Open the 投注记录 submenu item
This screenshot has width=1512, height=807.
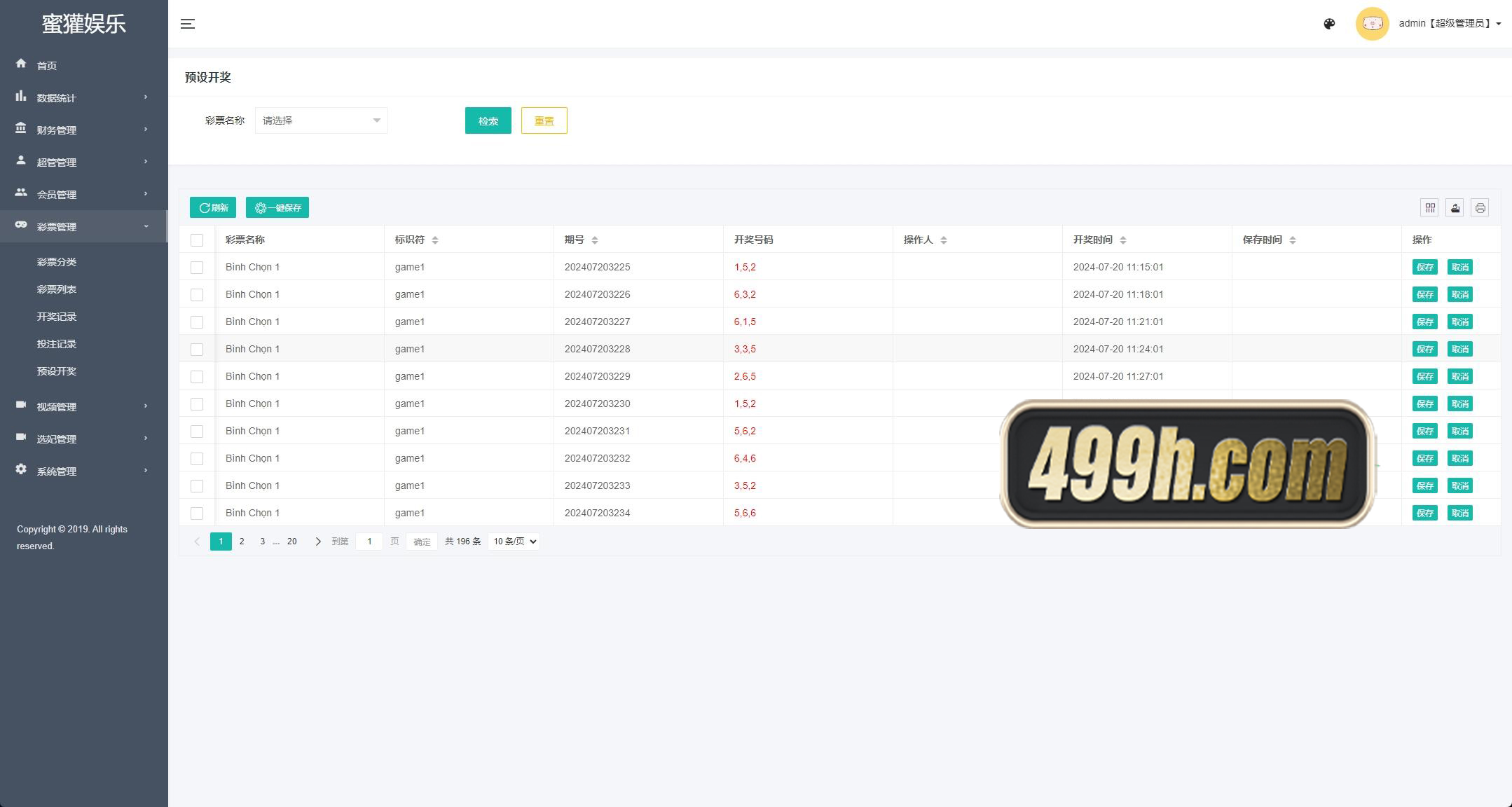tap(57, 344)
